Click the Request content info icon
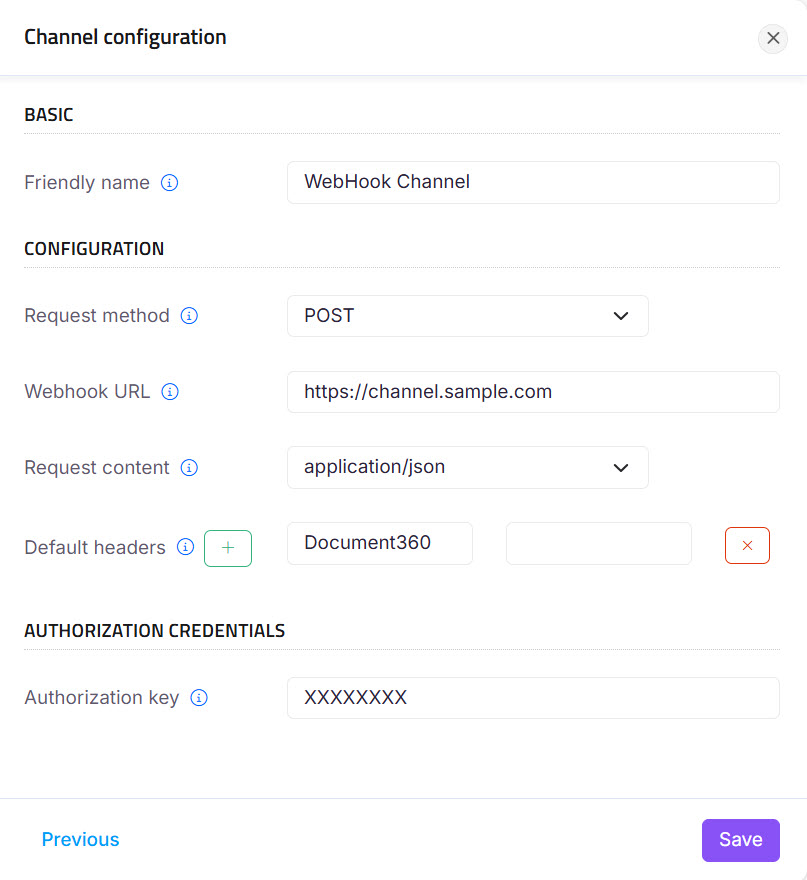807x880 pixels. [x=189, y=467]
